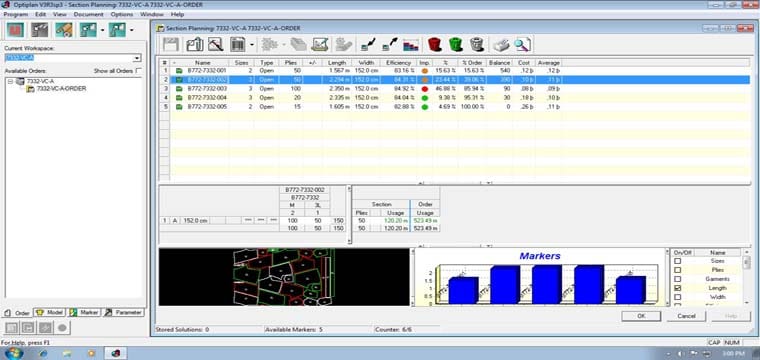Click the Efficiency column header
The image size is (760, 360).
pyautogui.click(x=398, y=63)
